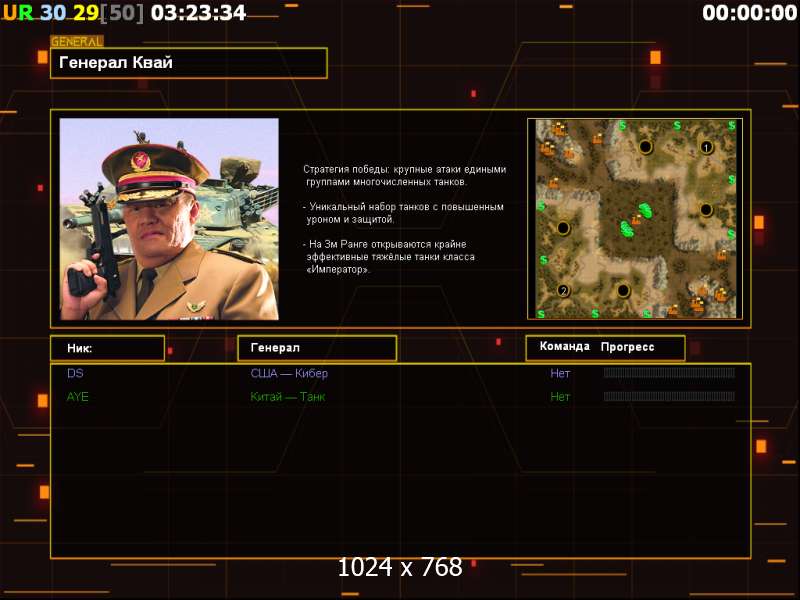Click the 00:00:00 timer
800x600 pixels.
click(749, 13)
